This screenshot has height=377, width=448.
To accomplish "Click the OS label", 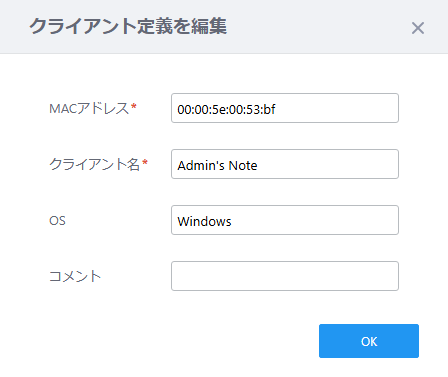I will coord(57,221).
